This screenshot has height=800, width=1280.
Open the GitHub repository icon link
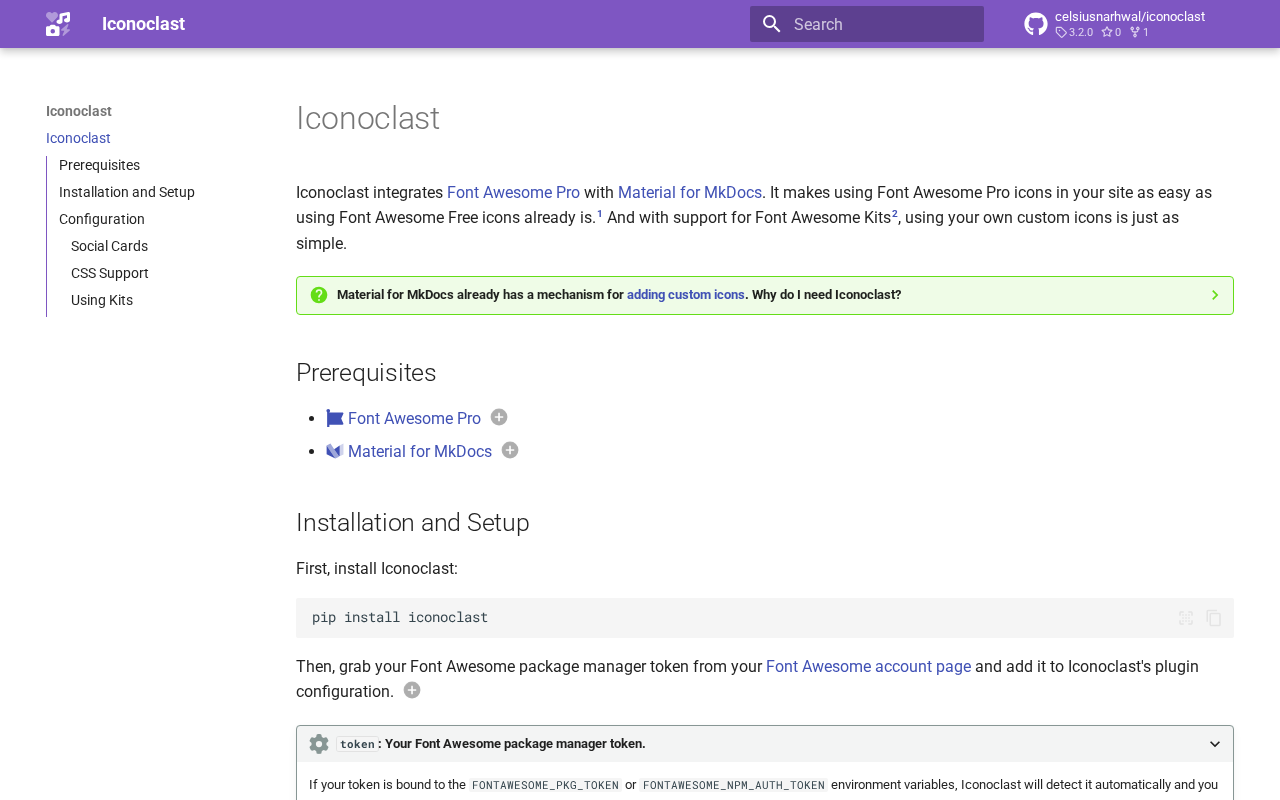click(x=1036, y=24)
